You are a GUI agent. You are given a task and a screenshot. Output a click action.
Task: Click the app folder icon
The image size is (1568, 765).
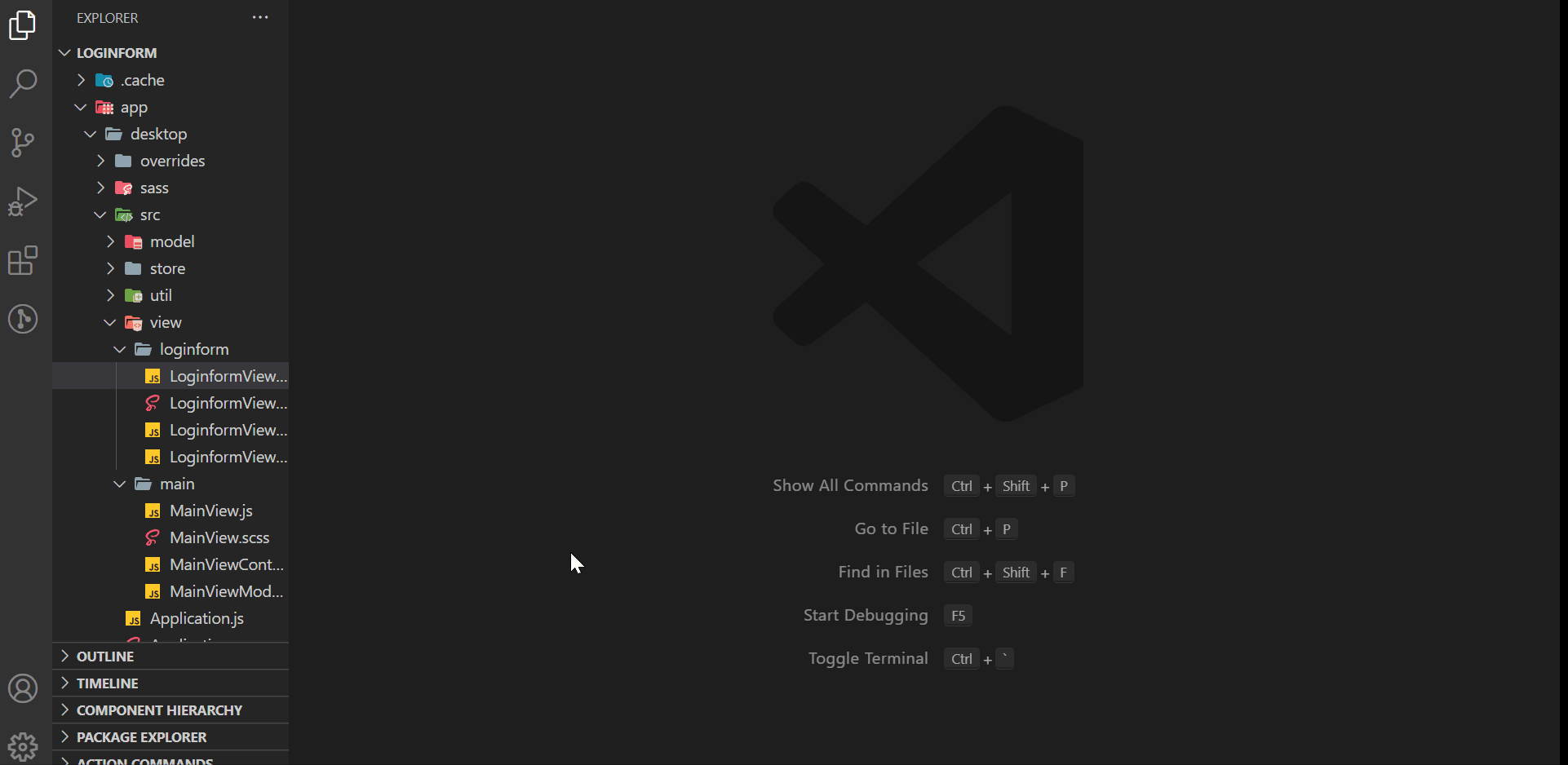(x=104, y=107)
